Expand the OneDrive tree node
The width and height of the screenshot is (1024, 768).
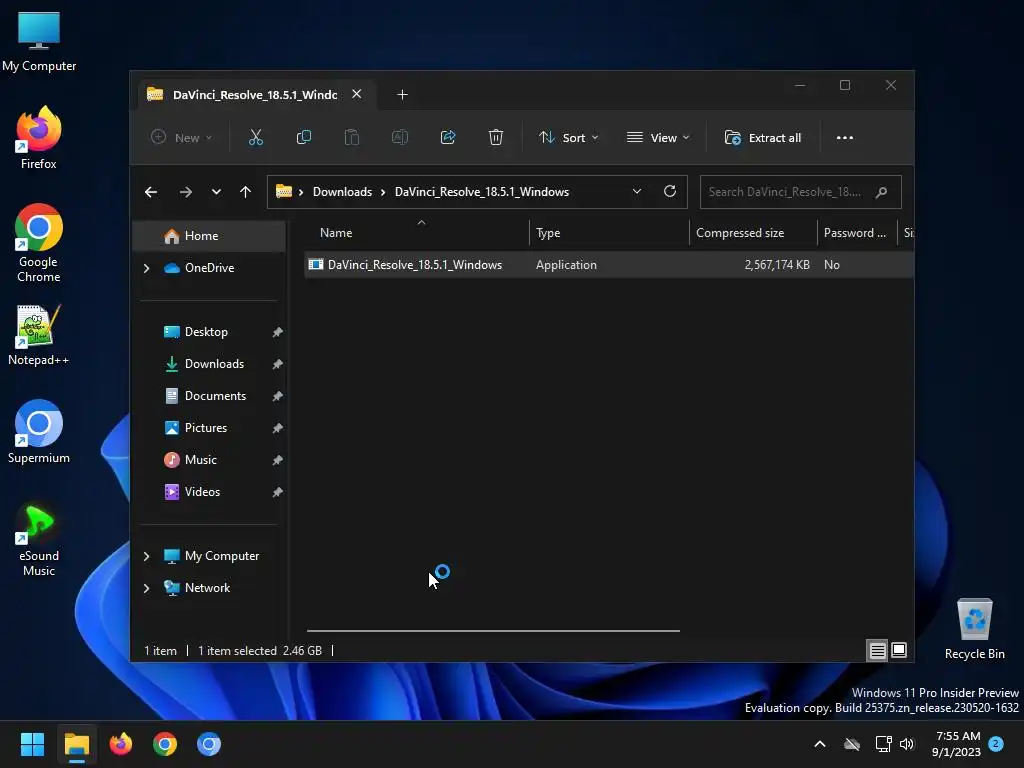click(x=146, y=268)
